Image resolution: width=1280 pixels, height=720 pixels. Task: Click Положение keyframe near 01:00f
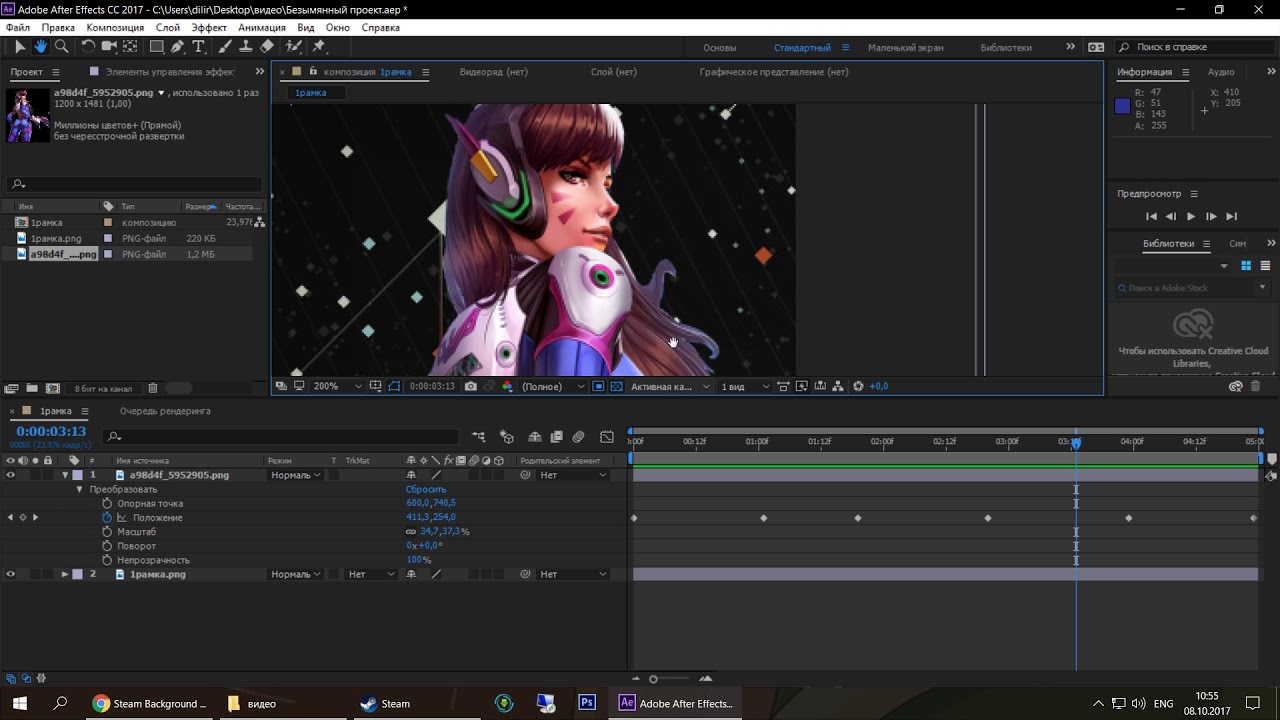click(764, 518)
